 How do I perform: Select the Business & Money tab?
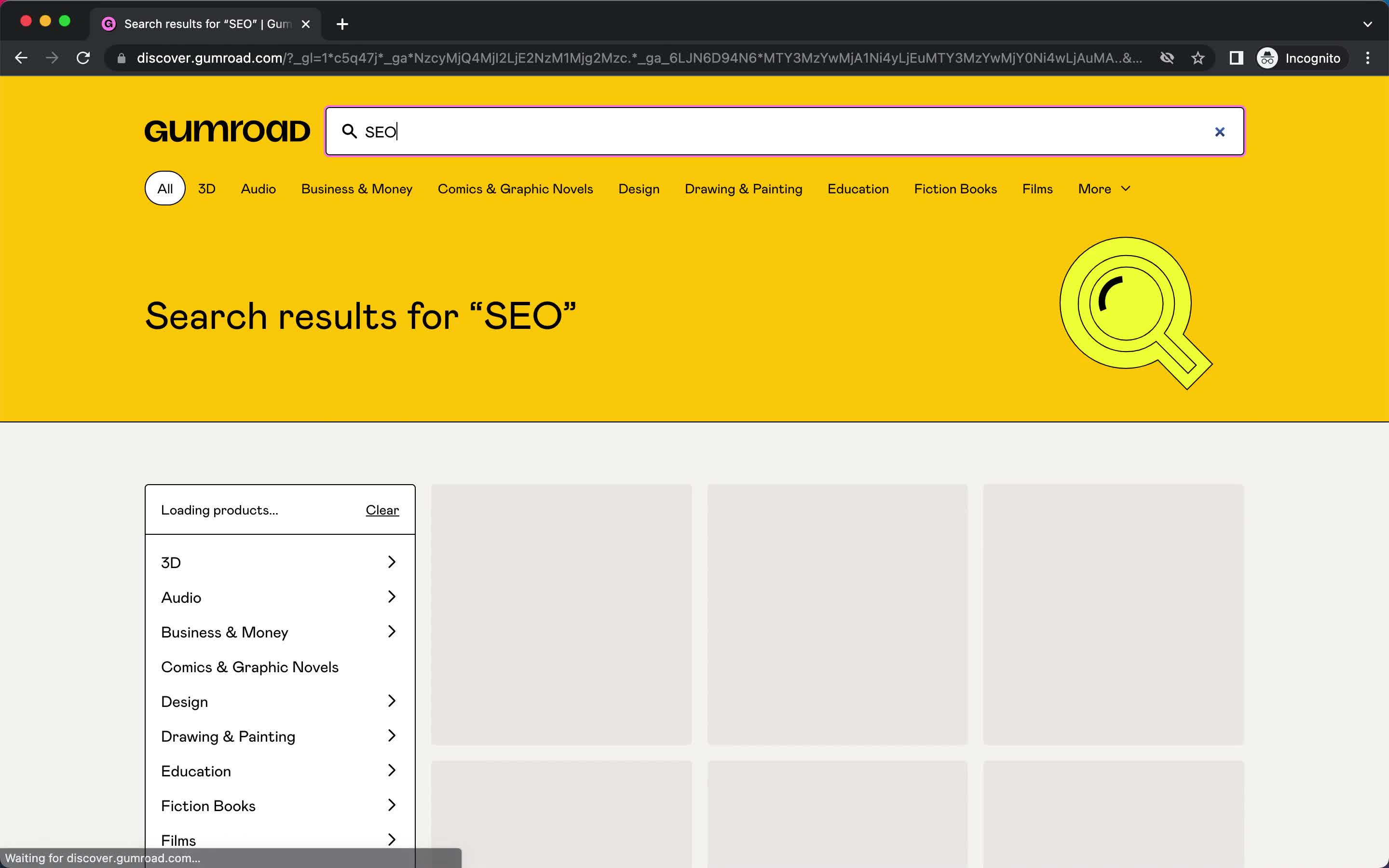[x=357, y=189]
